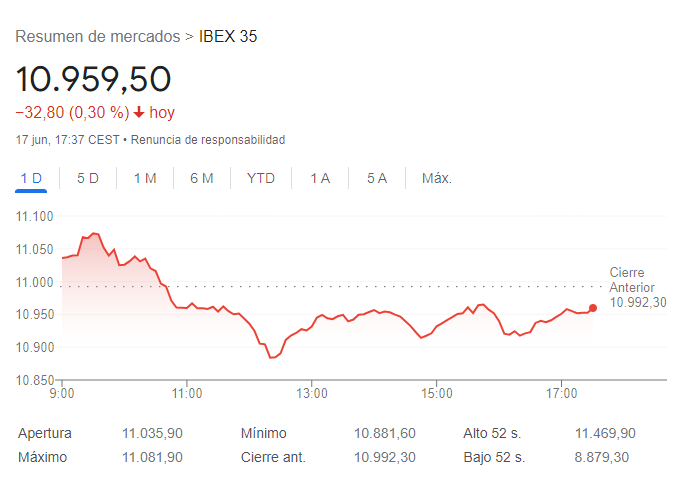The width and height of the screenshot is (695, 478).
Task: Click the Renuncia de responsabilidad link
Action: [208, 139]
